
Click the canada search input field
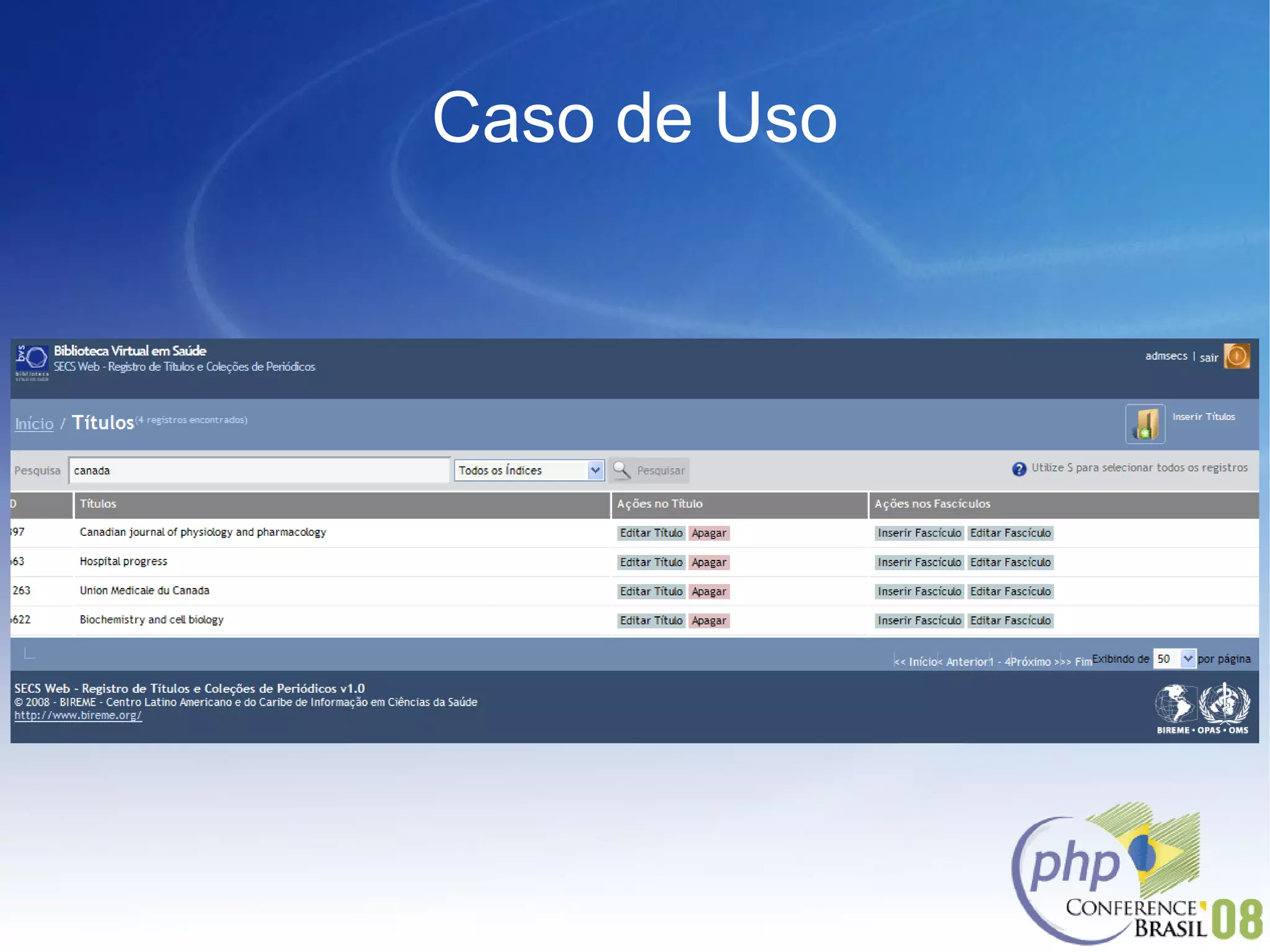click(x=259, y=470)
